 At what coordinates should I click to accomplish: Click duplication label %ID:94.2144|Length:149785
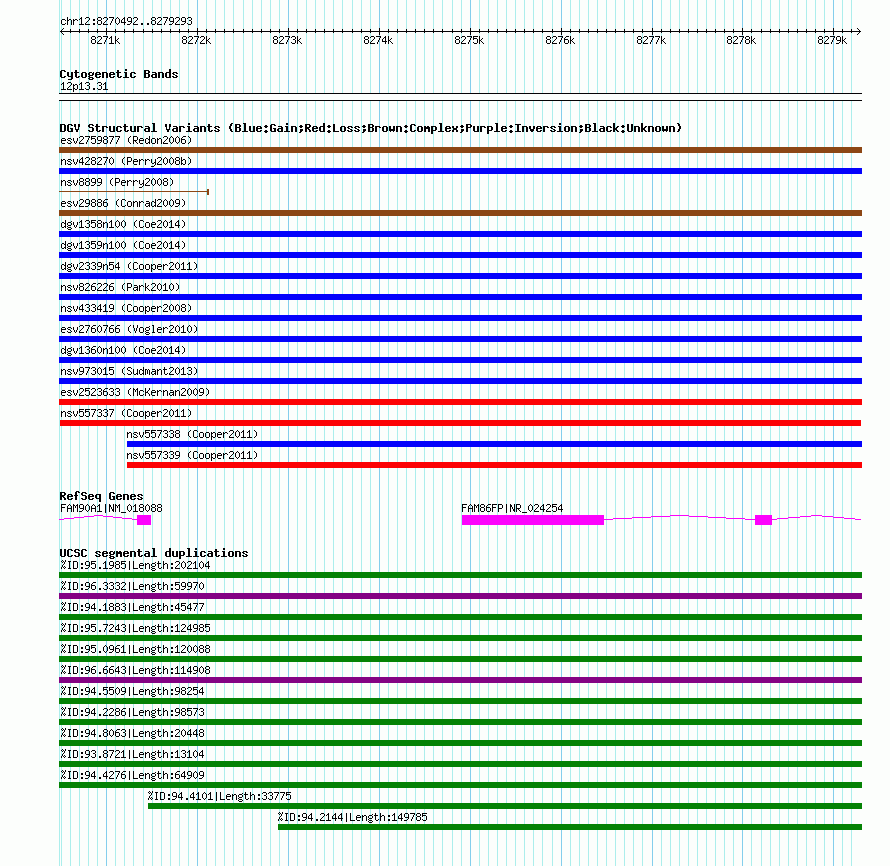[352, 817]
